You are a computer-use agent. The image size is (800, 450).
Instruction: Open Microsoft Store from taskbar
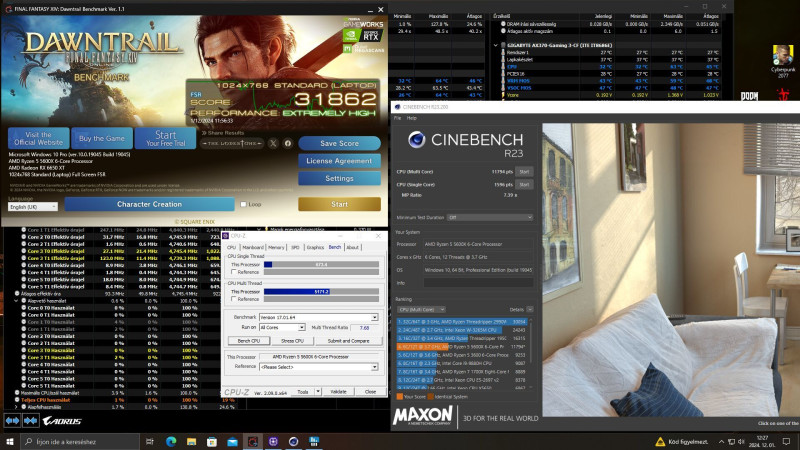click(212, 441)
